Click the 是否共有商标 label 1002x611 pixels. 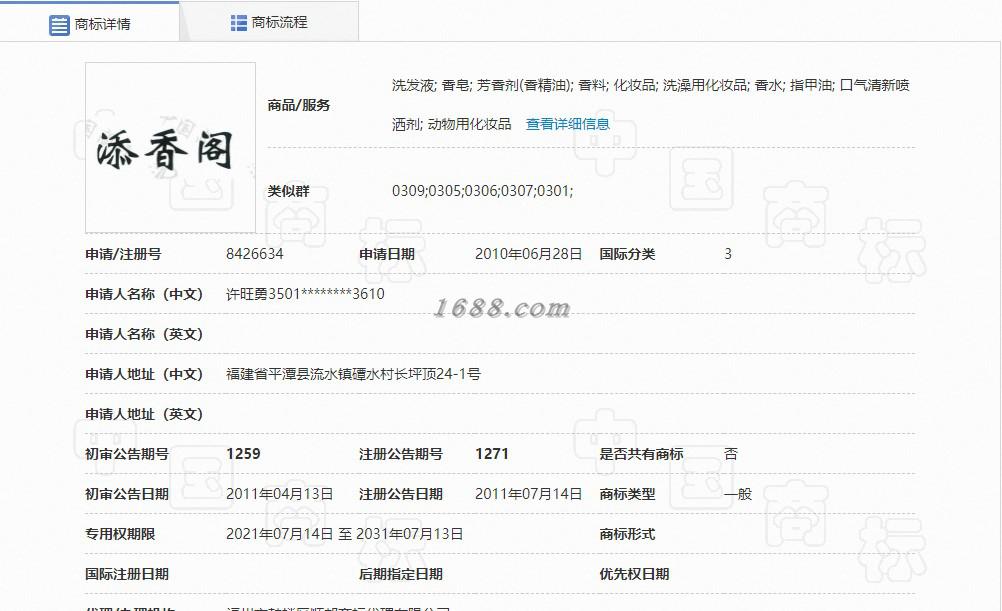click(642, 454)
